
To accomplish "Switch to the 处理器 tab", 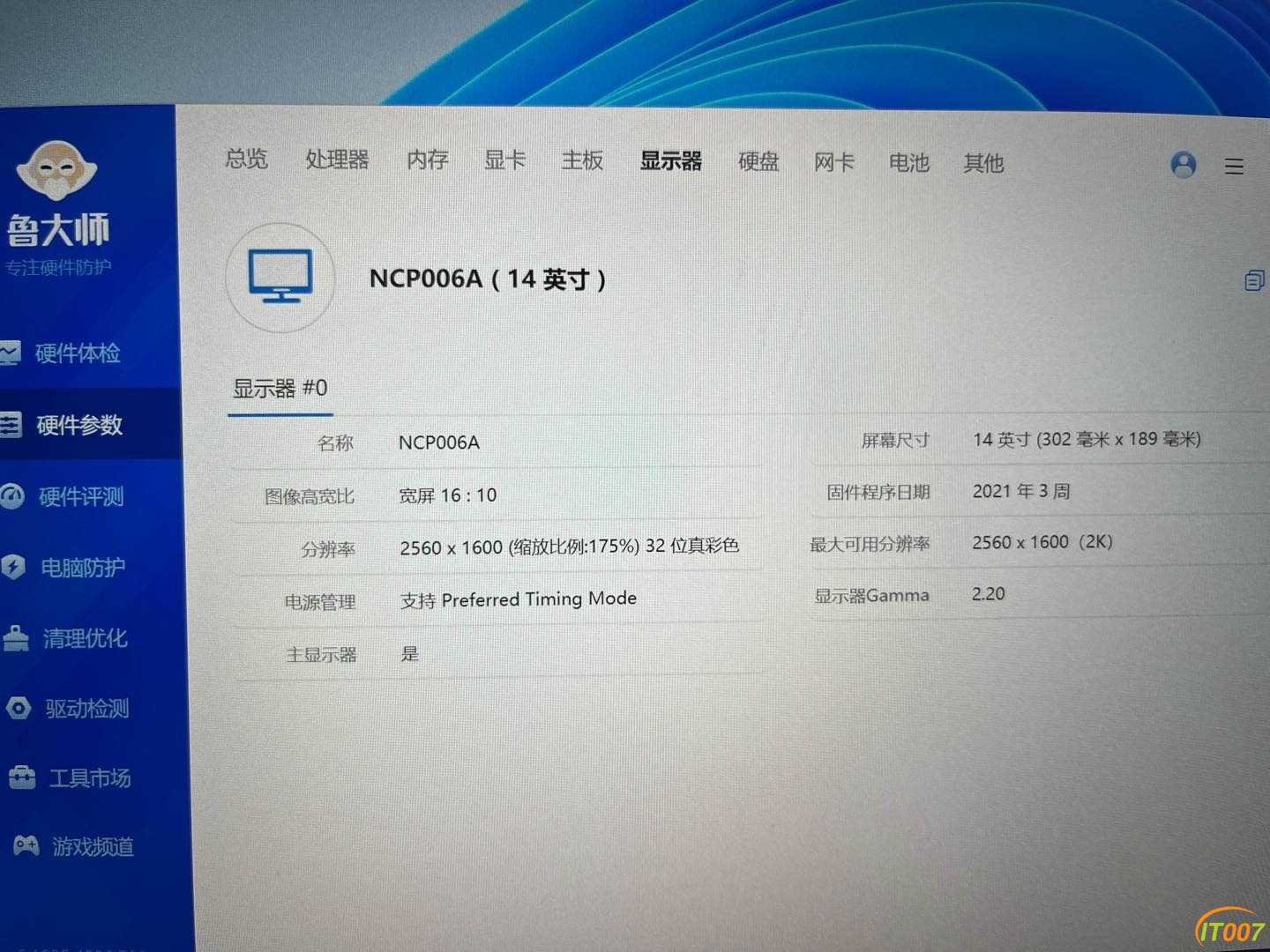I will coord(337,160).
